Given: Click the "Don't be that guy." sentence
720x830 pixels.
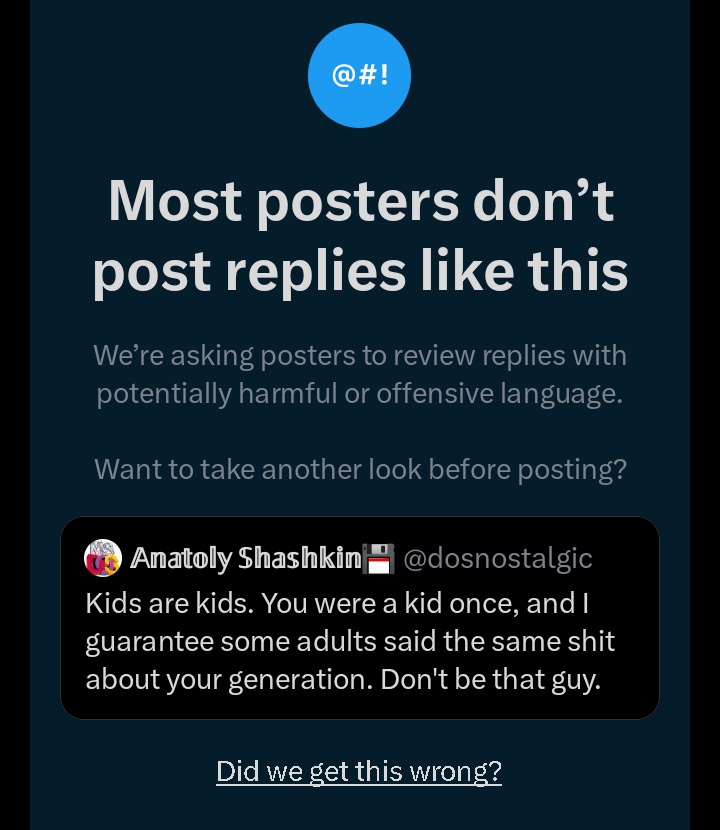Looking at the screenshot, I should 490,679.
